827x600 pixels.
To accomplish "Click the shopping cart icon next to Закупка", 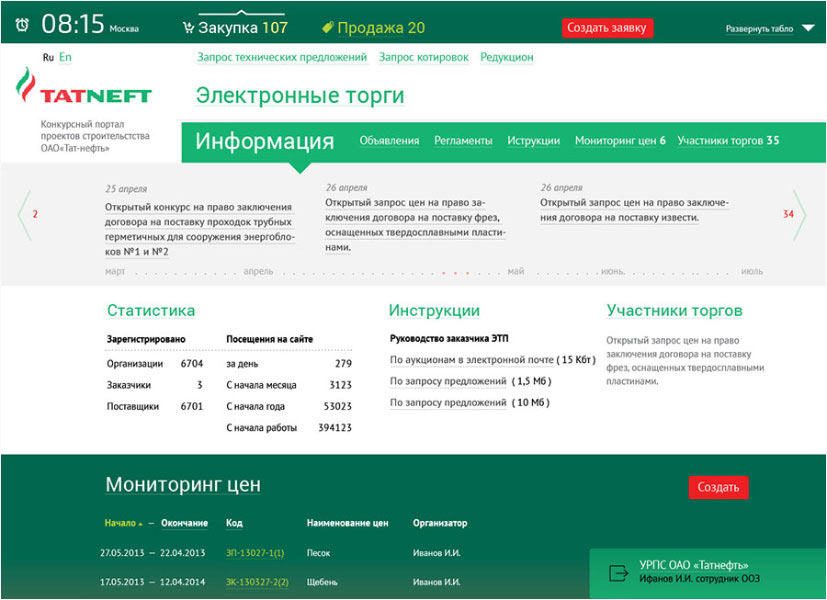I will click(188, 28).
